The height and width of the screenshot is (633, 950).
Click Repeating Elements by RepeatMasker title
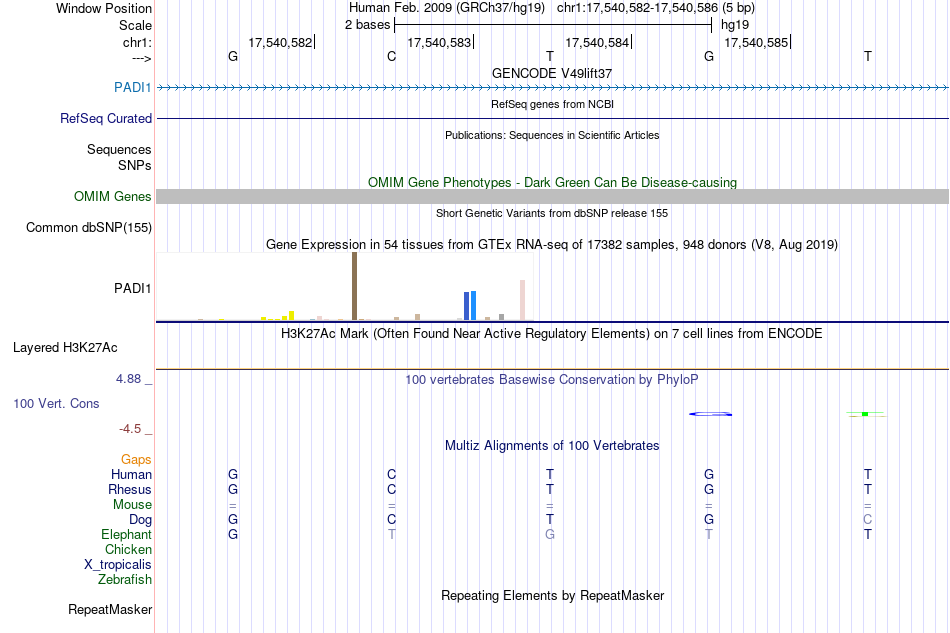click(553, 595)
